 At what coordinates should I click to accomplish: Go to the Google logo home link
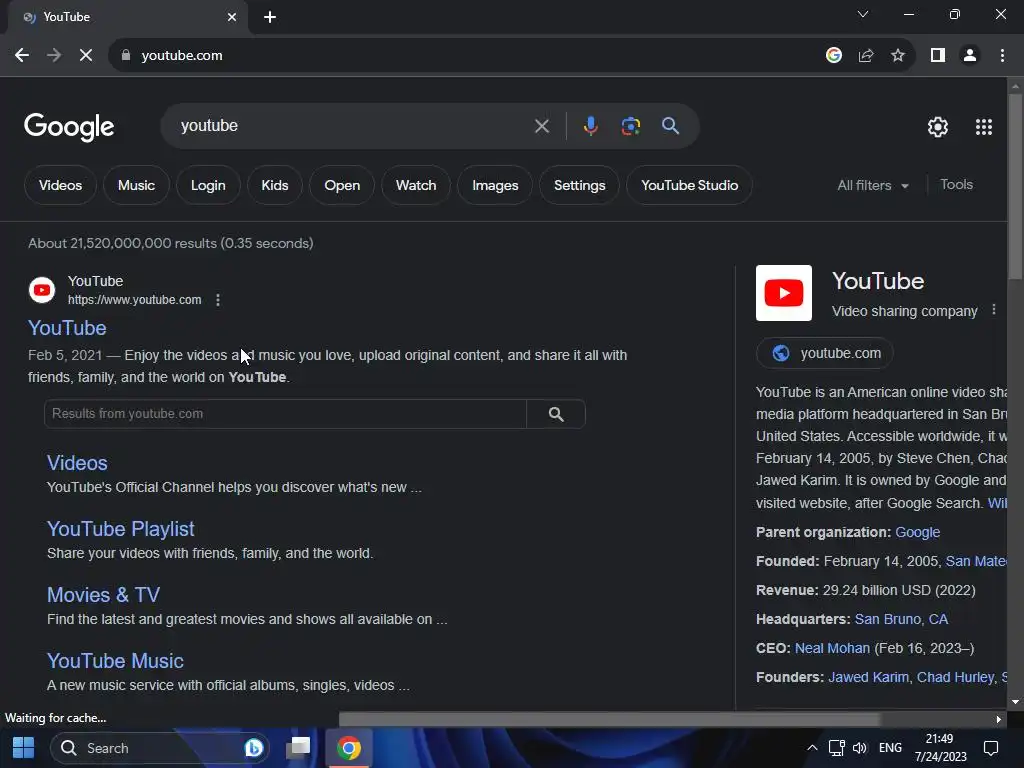[x=69, y=127]
